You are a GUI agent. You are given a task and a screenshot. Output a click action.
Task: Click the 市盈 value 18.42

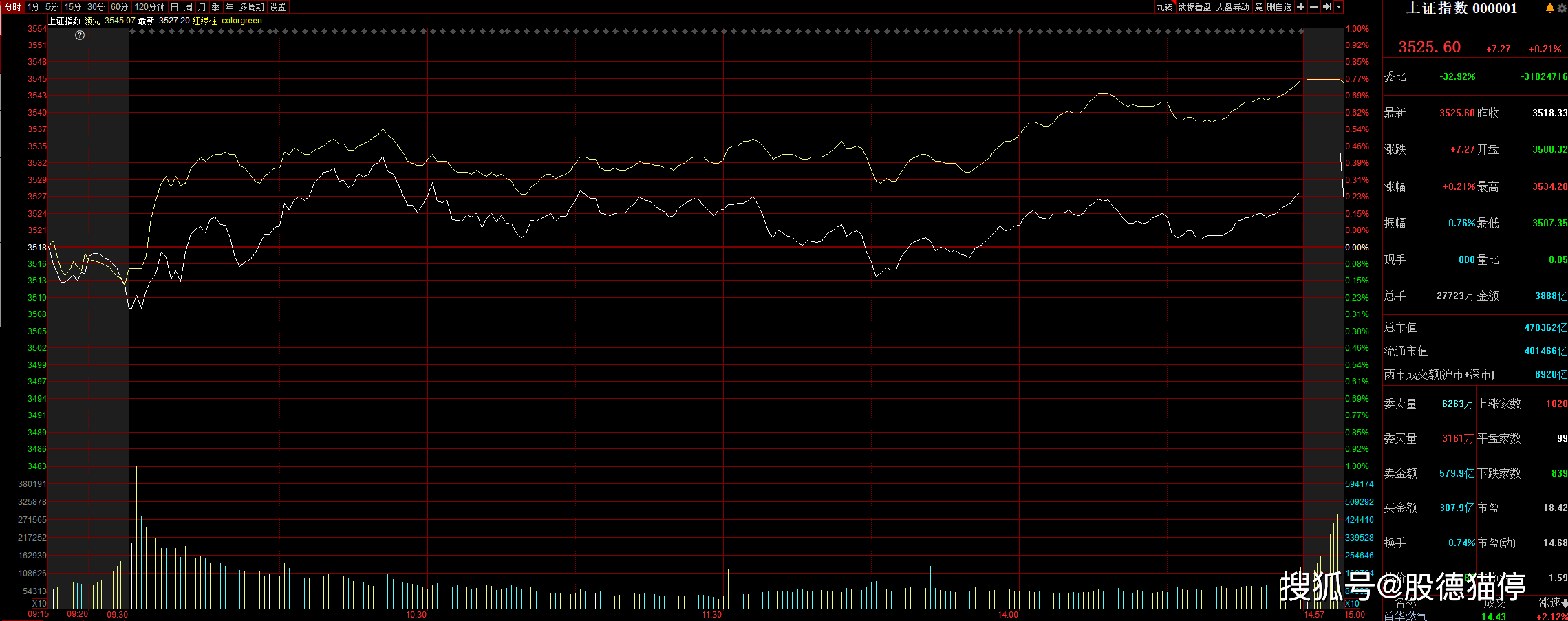coord(1555,508)
